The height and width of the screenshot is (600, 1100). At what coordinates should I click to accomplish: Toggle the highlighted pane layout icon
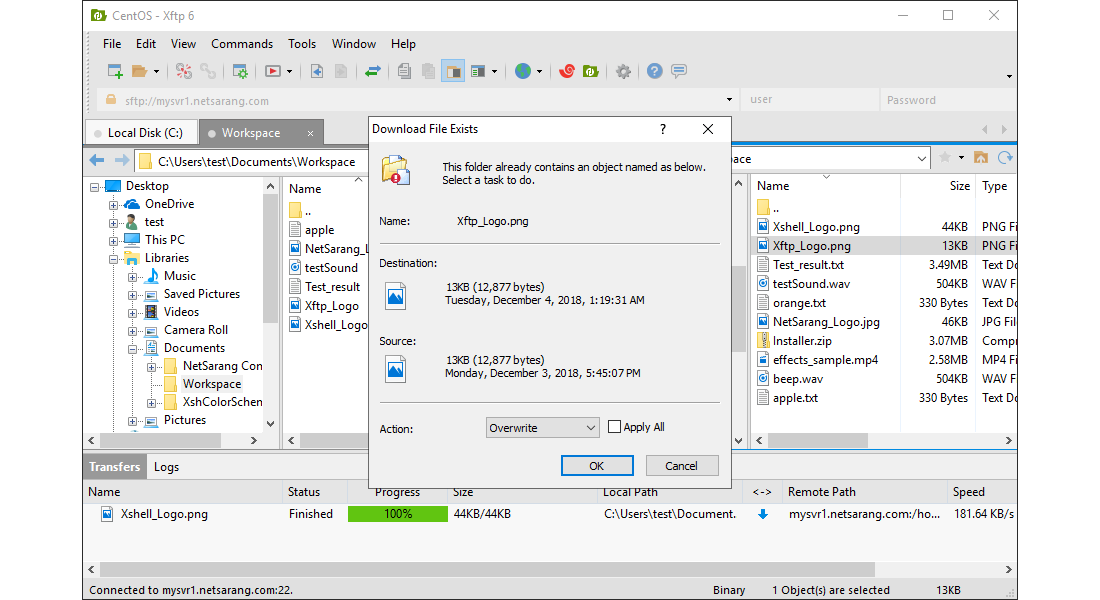click(x=453, y=72)
